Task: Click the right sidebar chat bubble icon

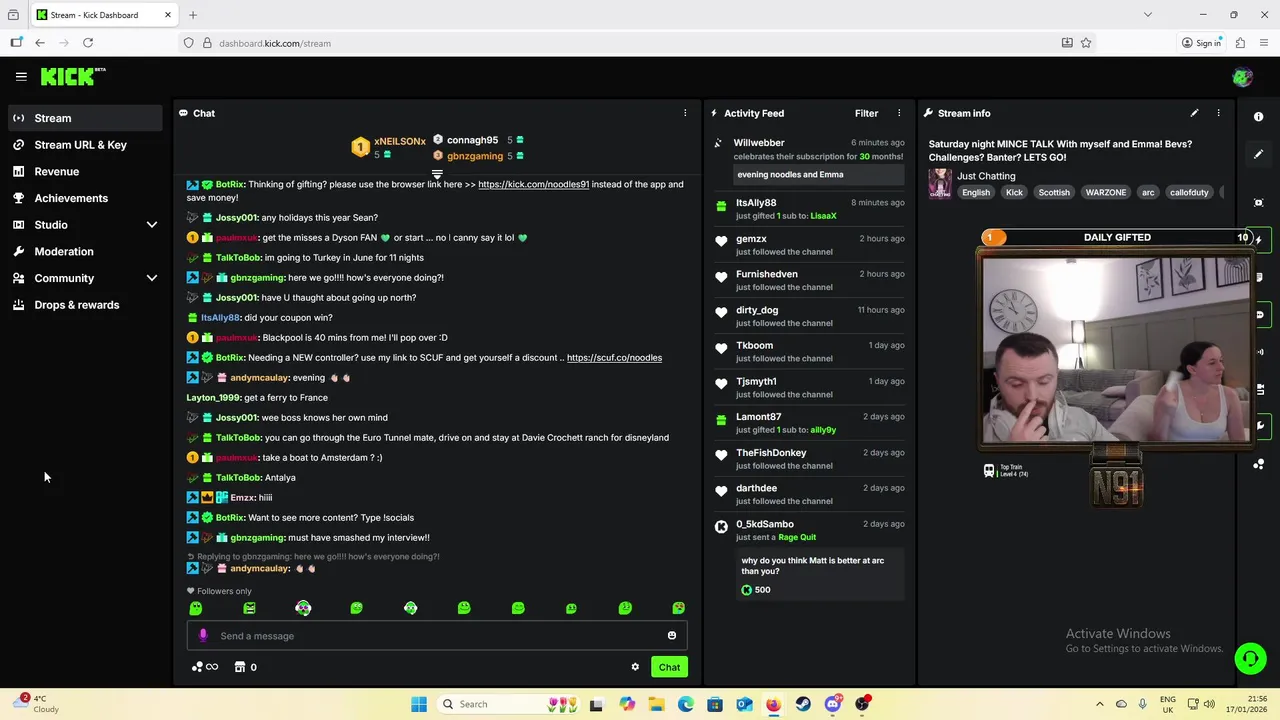Action: [x=1260, y=315]
